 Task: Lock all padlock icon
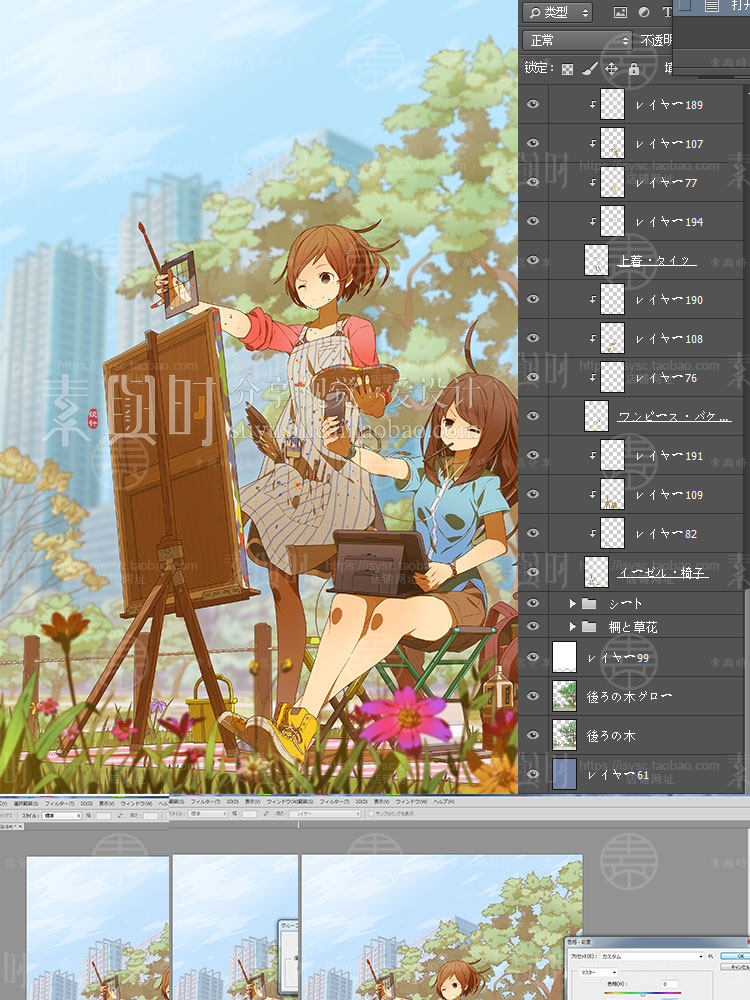[633, 69]
